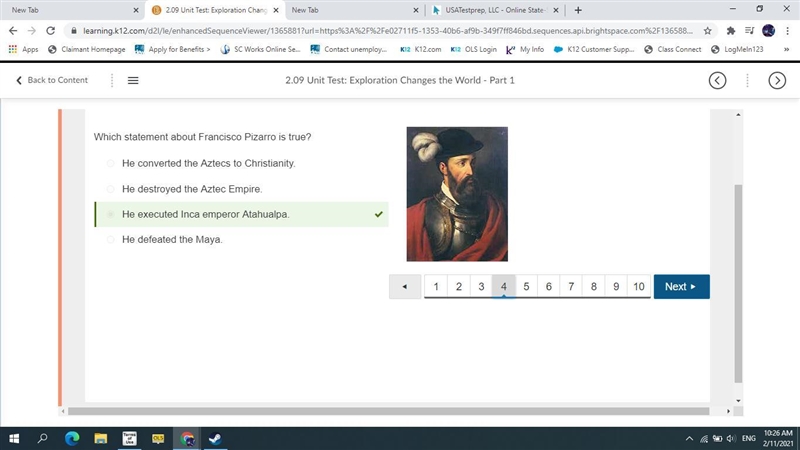Open the OLS taskbar application icon

click(158, 438)
